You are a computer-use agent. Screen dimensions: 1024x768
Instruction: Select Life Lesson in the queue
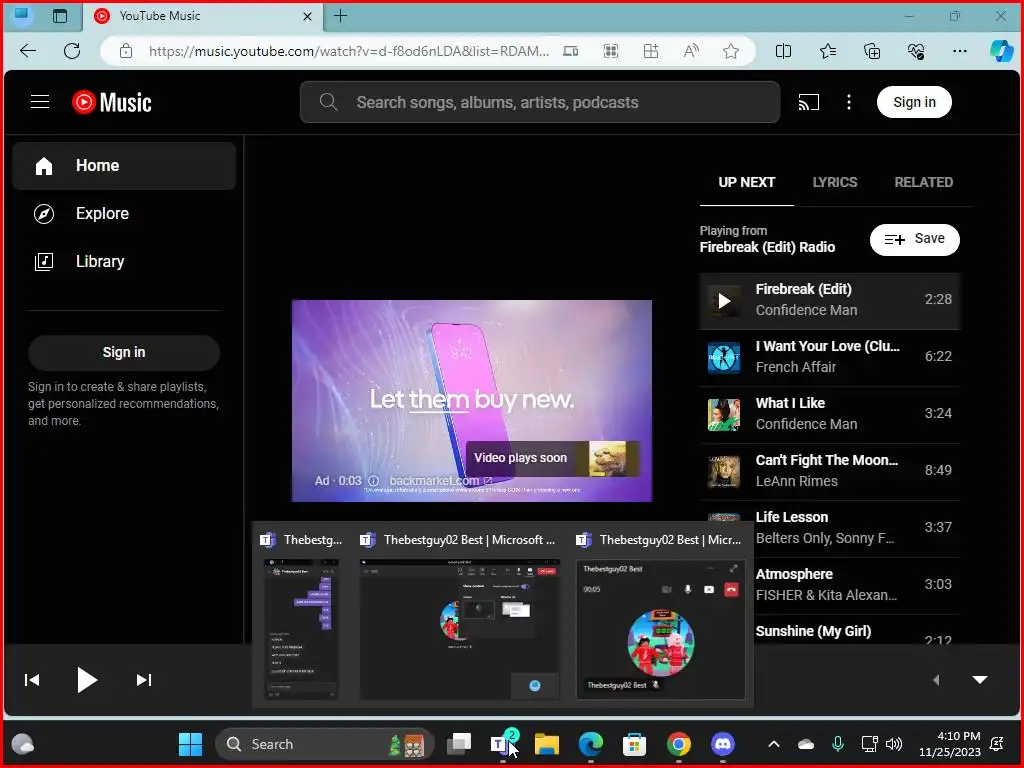(x=856, y=528)
